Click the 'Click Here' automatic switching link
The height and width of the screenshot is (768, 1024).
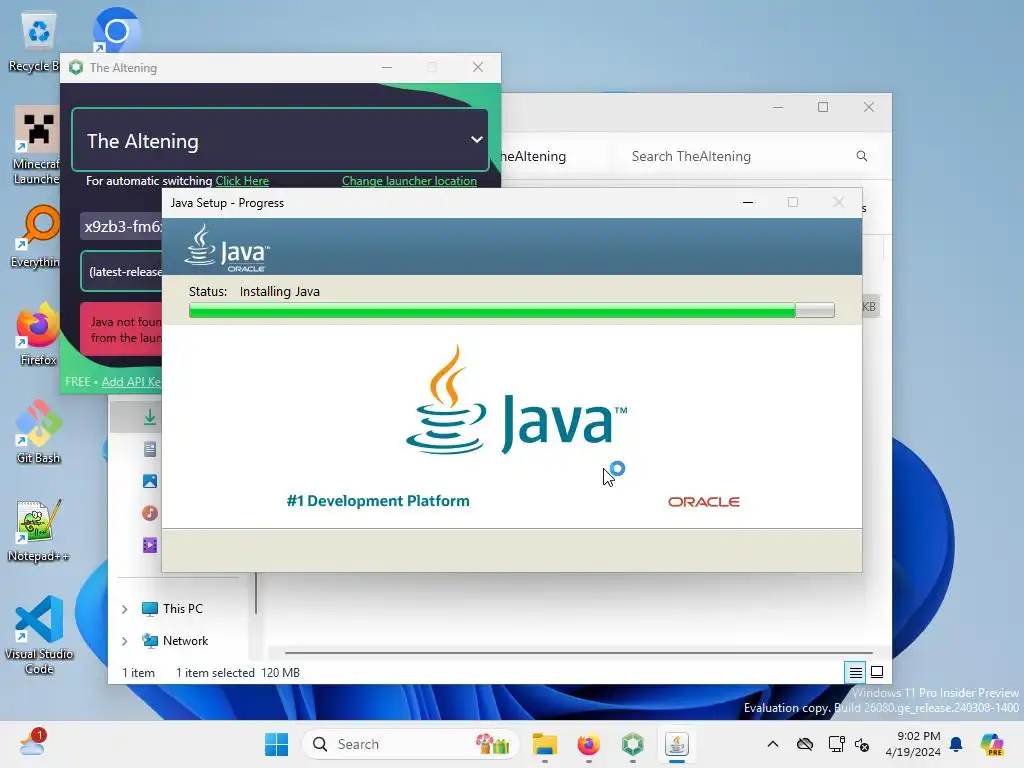tap(242, 181)
